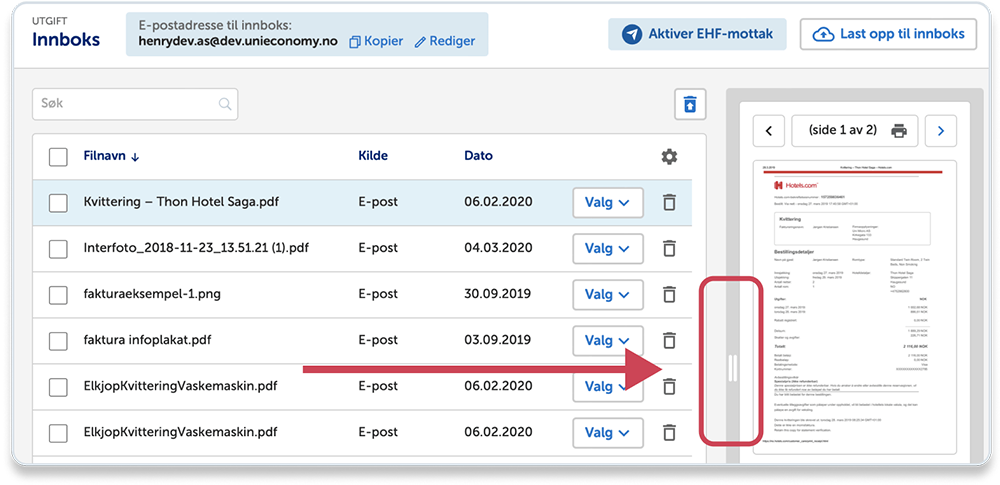Sort table by Filnavn column header

[111, 156]
